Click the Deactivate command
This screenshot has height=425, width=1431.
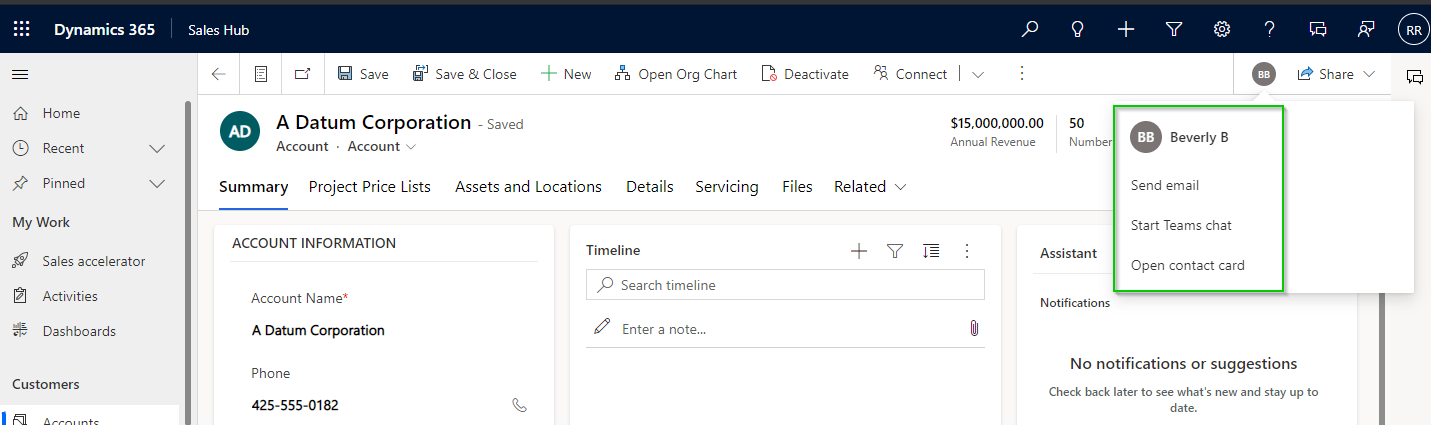pos(805,74)
